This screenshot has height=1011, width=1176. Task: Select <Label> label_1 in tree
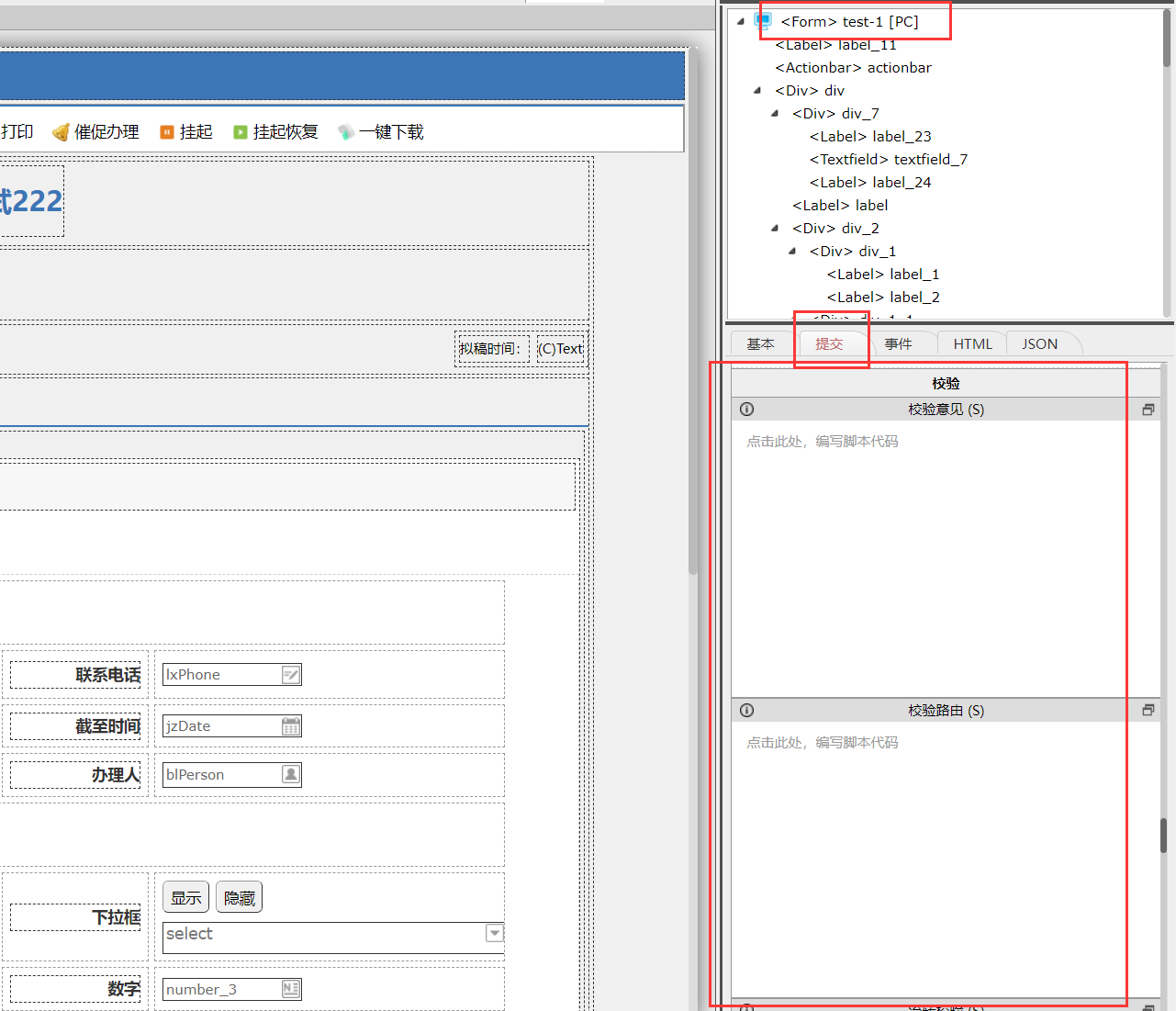(883, 274)
